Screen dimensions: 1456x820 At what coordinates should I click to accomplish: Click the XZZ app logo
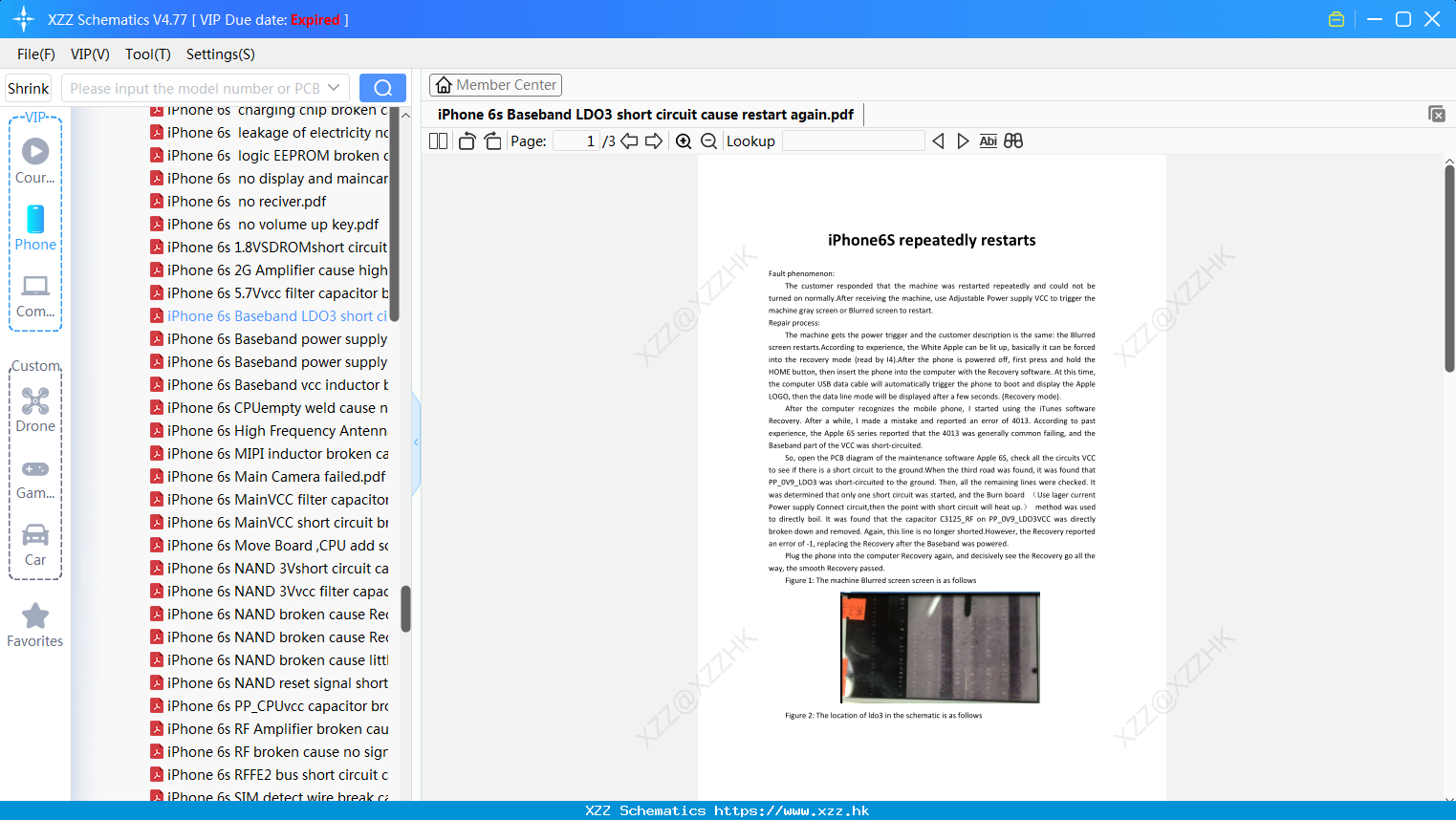point(24,19)
